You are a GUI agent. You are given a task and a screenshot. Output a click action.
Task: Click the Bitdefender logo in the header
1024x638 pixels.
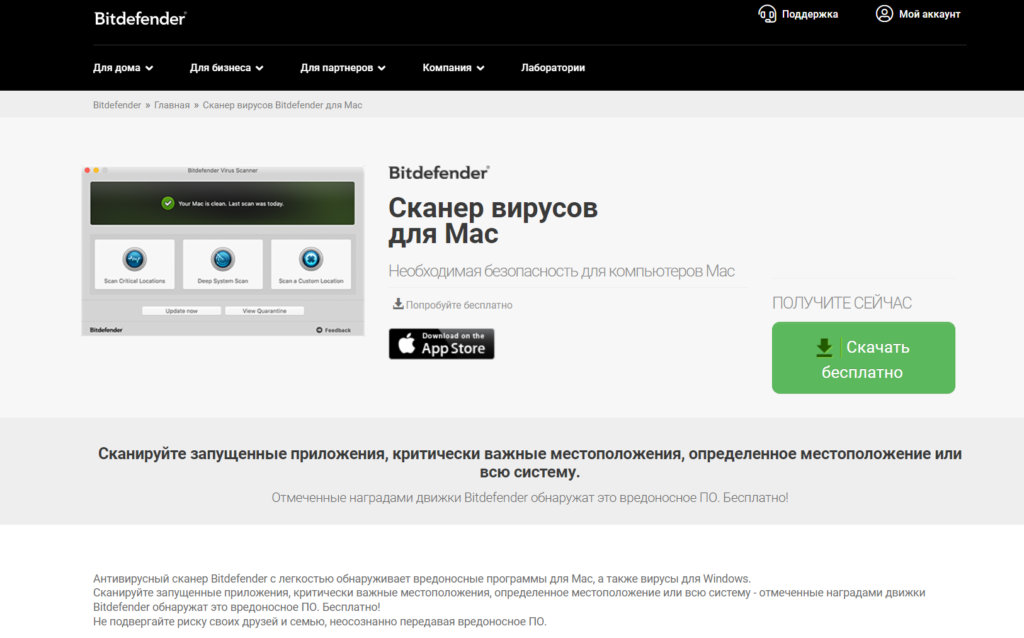[x=140, y=18]
